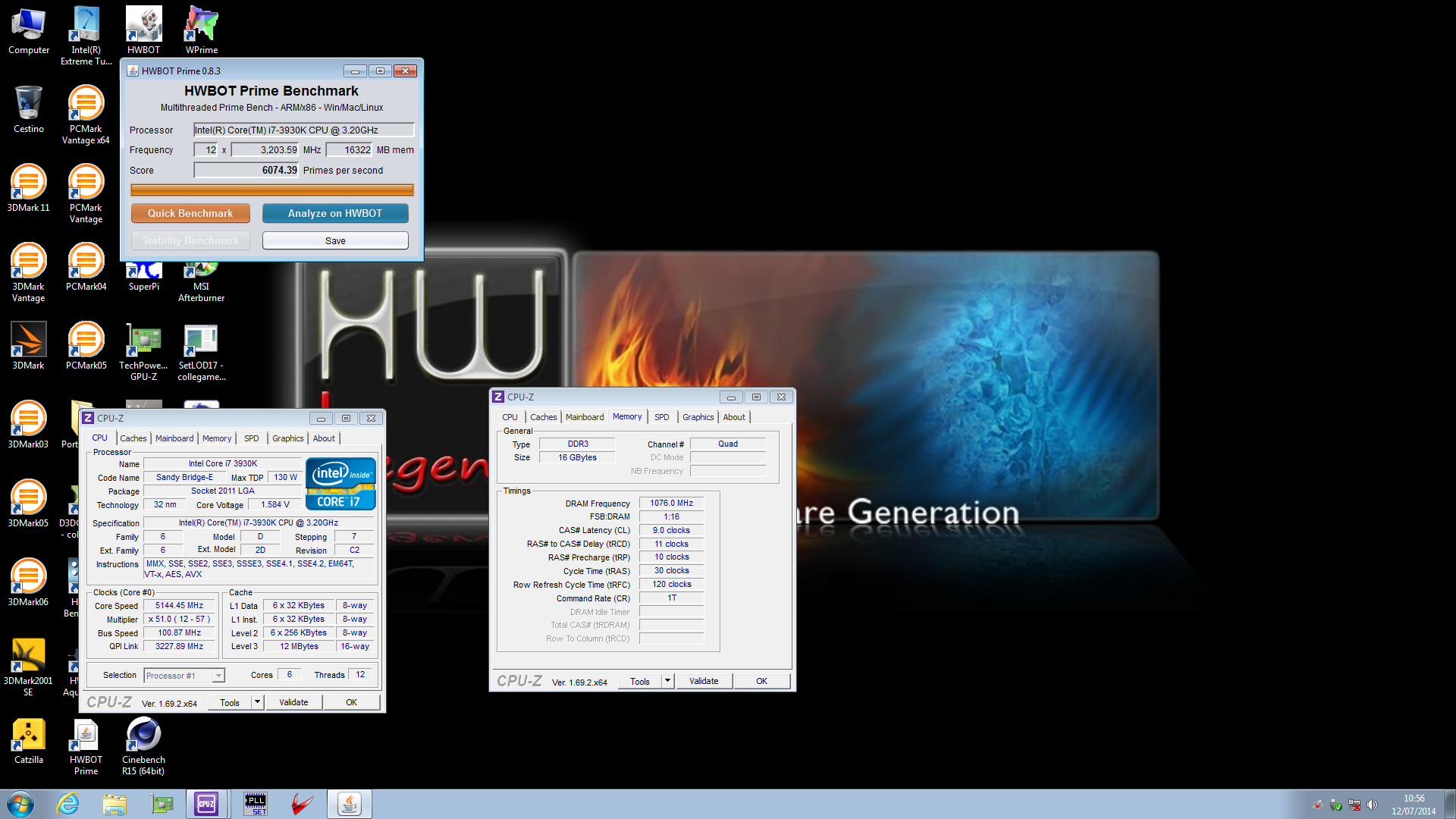Switch to About tab in right CPU-Z
This screenshot has height=819, width=1456.
734,417
